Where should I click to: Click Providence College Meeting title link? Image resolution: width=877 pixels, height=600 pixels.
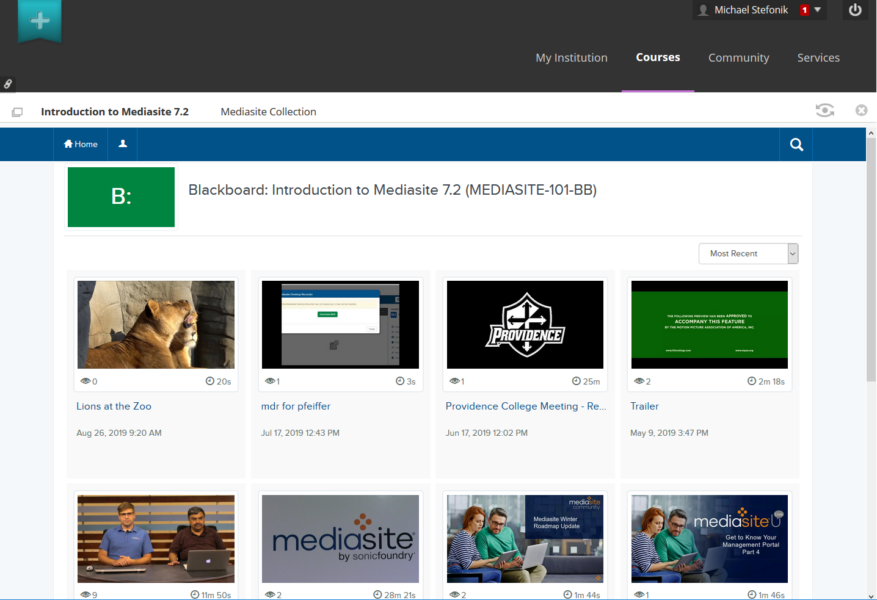point(526,406)
